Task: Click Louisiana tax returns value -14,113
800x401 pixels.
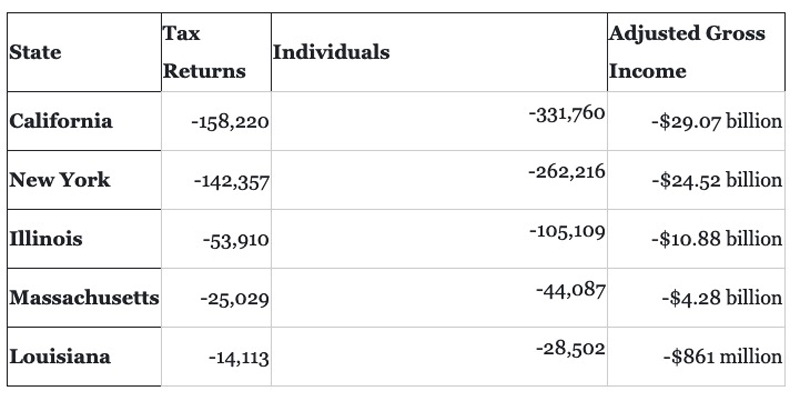Action: tap(239, 358)
